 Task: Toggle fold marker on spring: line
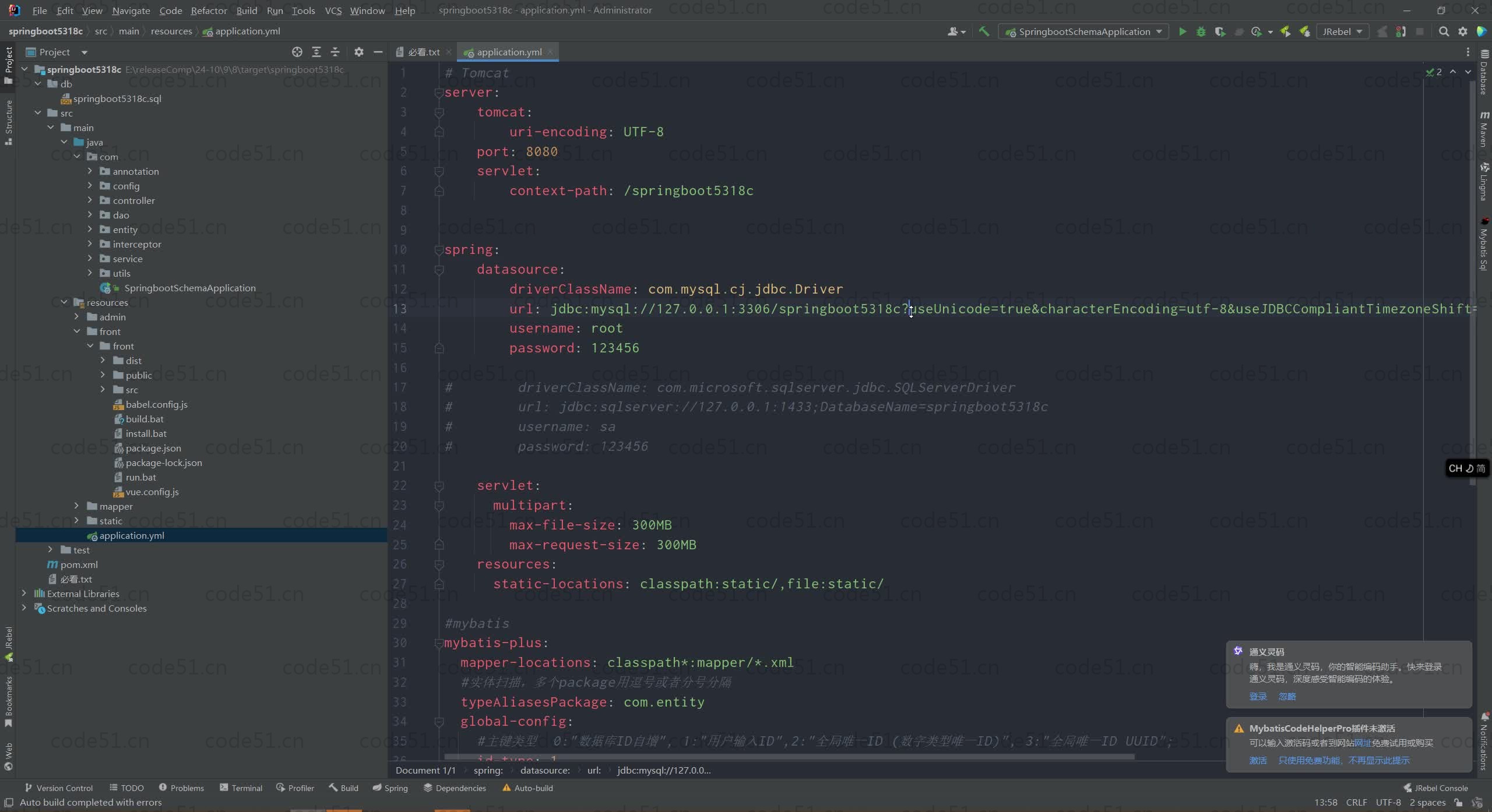[x=439, y=250]
